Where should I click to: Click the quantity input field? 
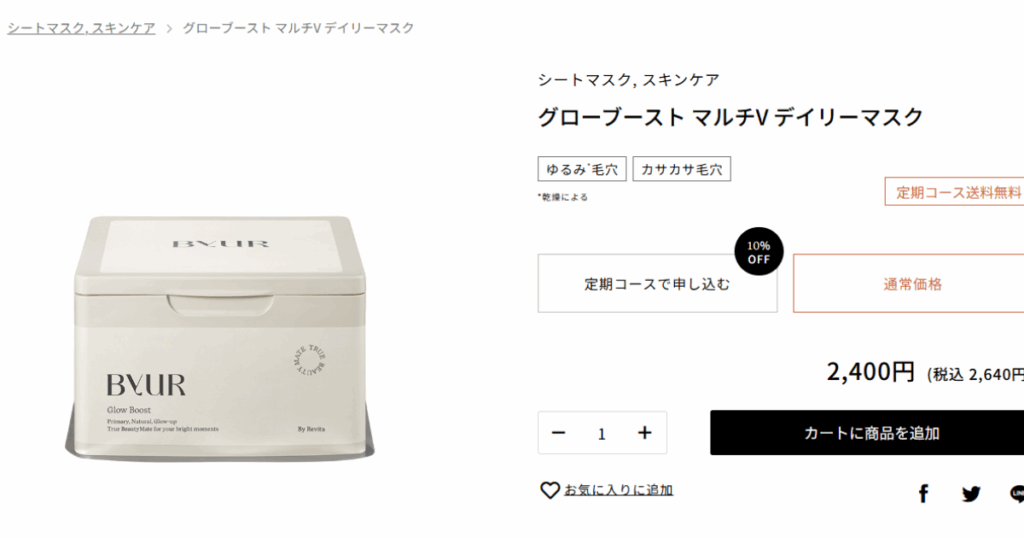601,434
